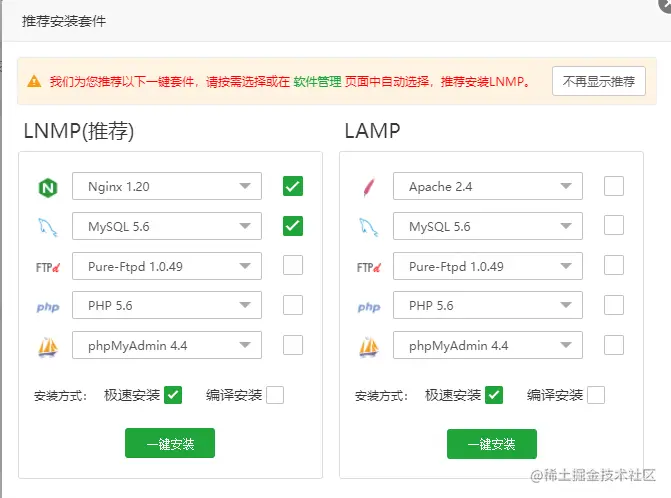This screenshot has width=671, height=498.
Task: Click the 安装方式 label in LAMP panel
Action: coord(381,396)
